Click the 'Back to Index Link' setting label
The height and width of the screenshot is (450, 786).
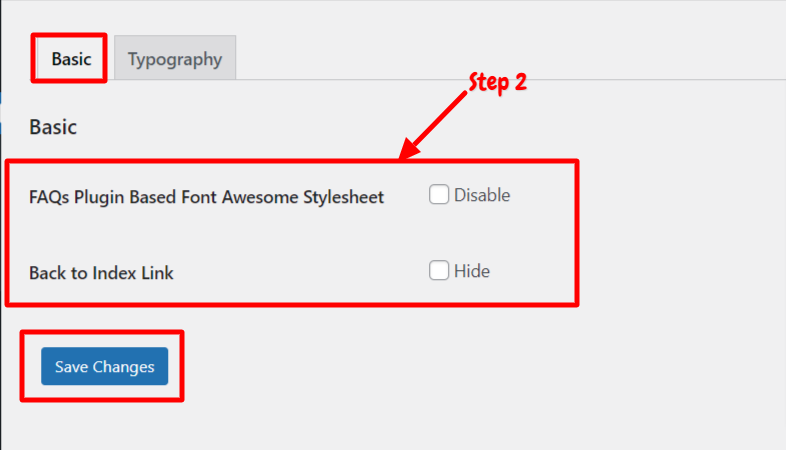coord(101,273)
